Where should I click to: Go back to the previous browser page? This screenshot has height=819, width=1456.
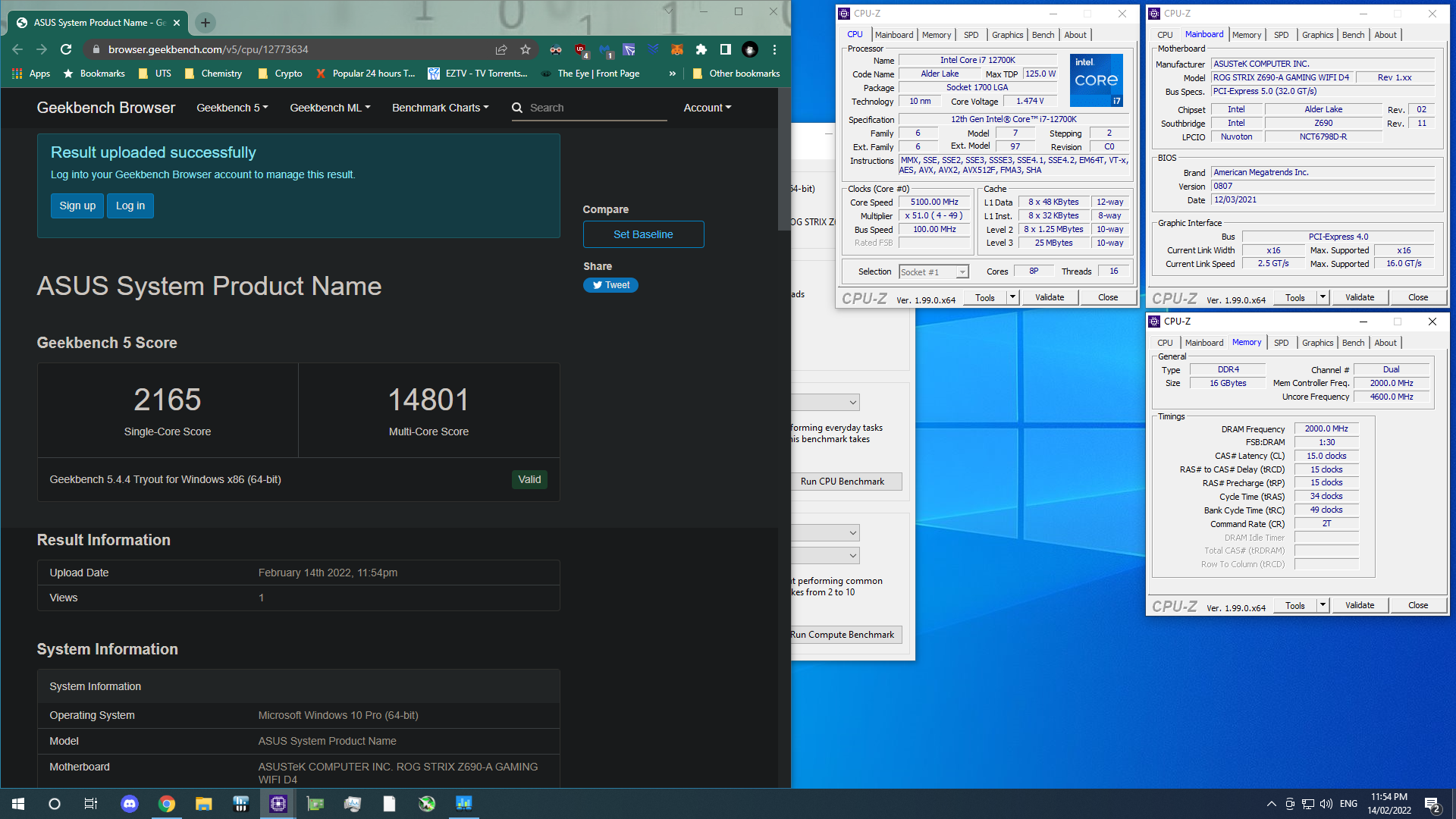pyautogui.click(x=17, y=49)
